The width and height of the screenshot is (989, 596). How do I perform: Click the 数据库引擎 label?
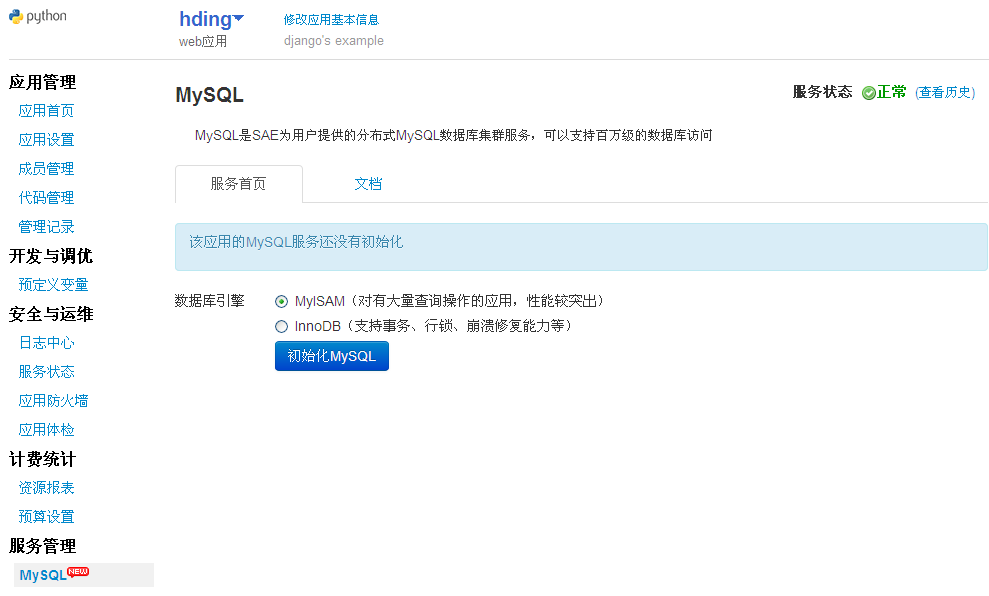pyautogui.click(x=209, y=301)
